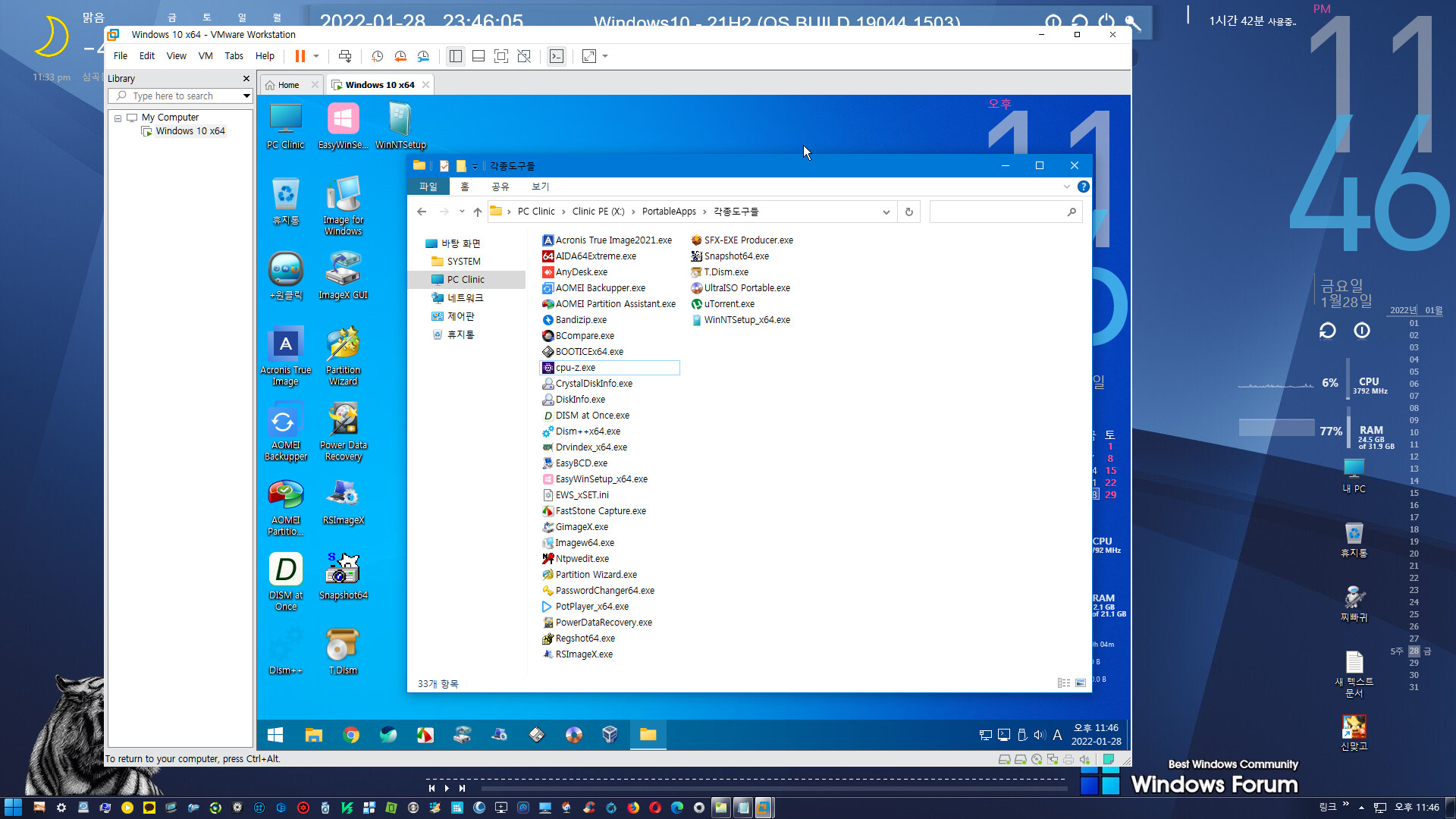Viewport: 1456px width, 819px height.
Task: Select Windows 10 x64 in library tree
Action: coord(190,131)
